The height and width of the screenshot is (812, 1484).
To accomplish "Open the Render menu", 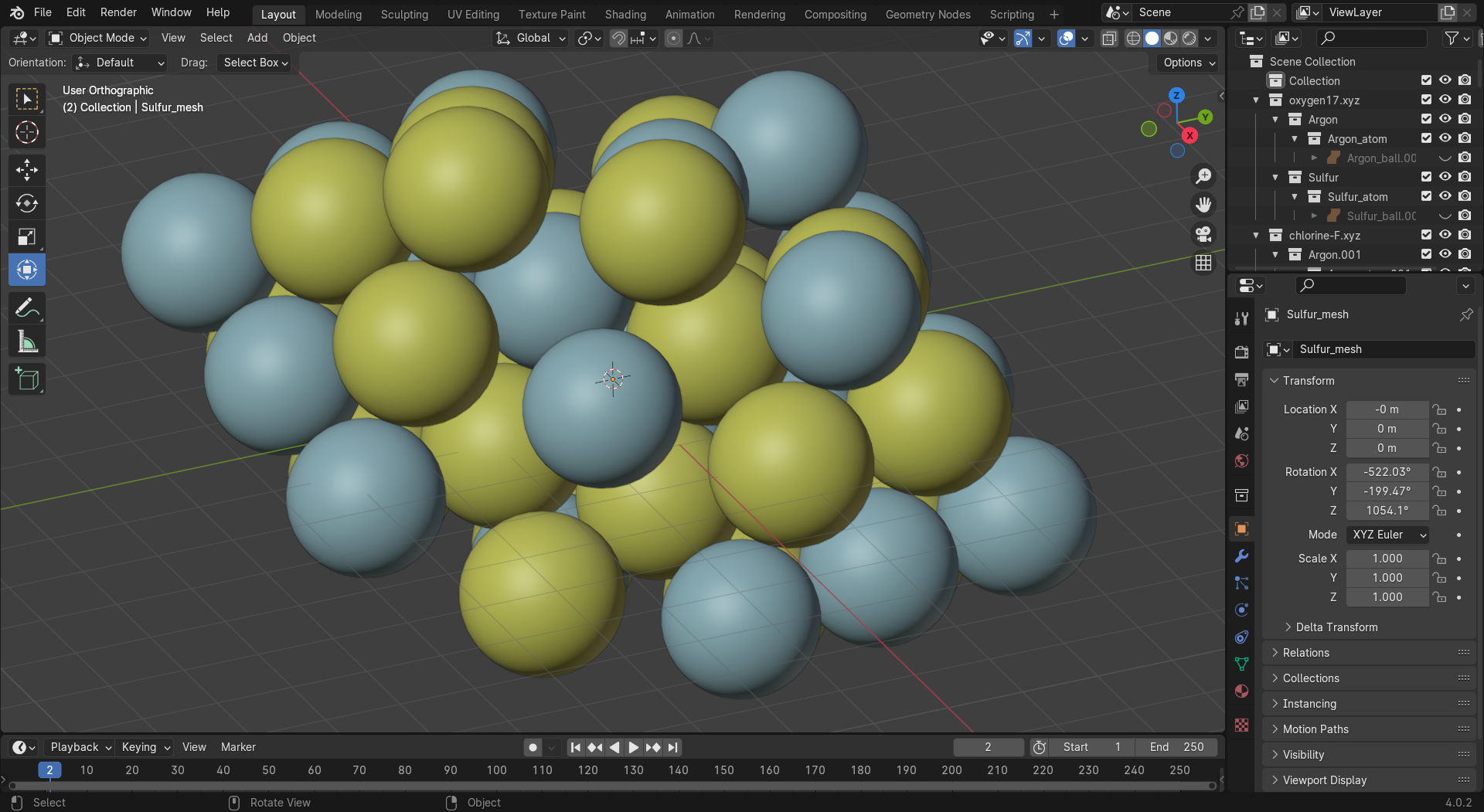I will 118,12.
